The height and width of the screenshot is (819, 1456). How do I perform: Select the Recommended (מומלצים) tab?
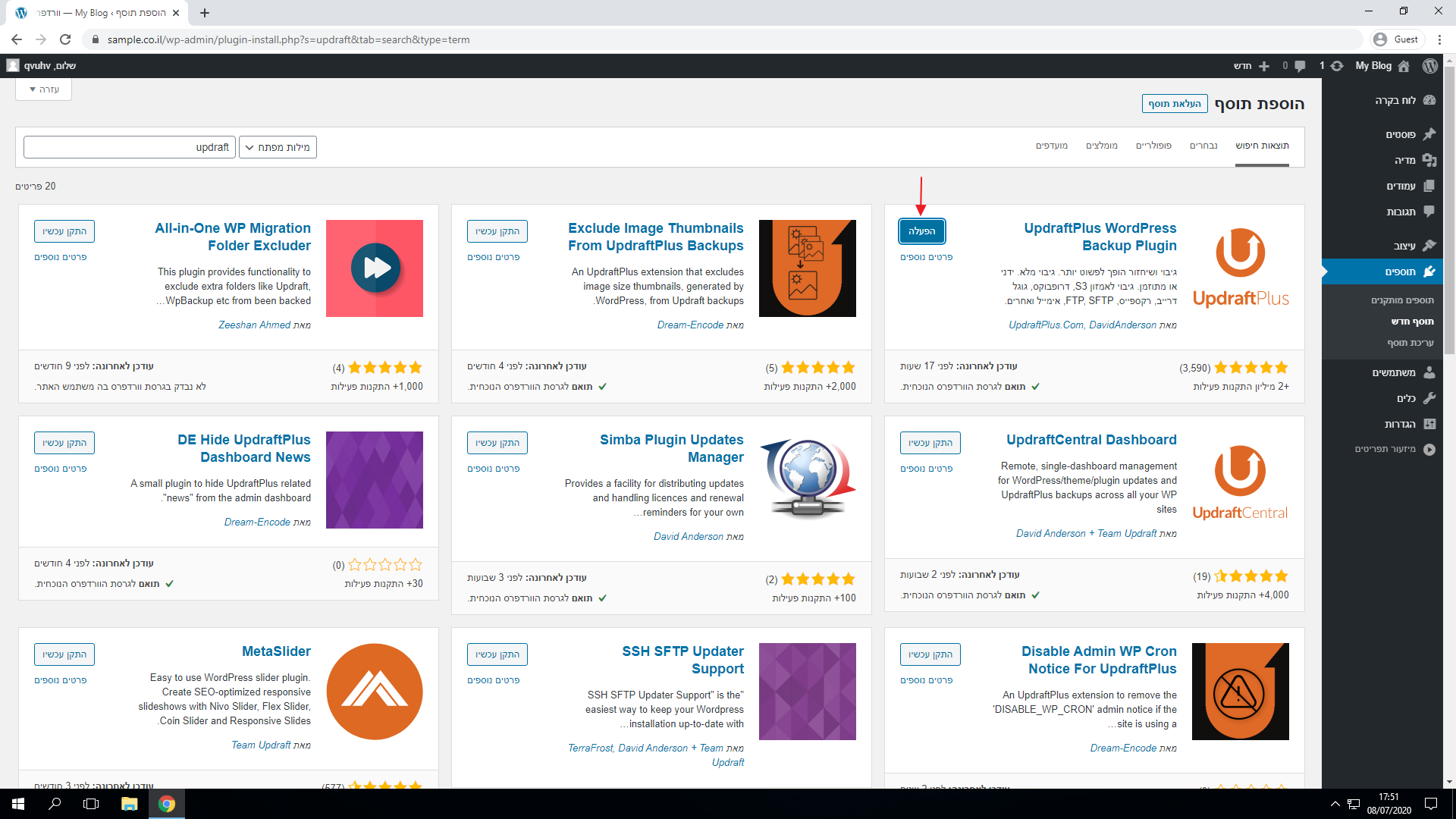[1102, 146]
